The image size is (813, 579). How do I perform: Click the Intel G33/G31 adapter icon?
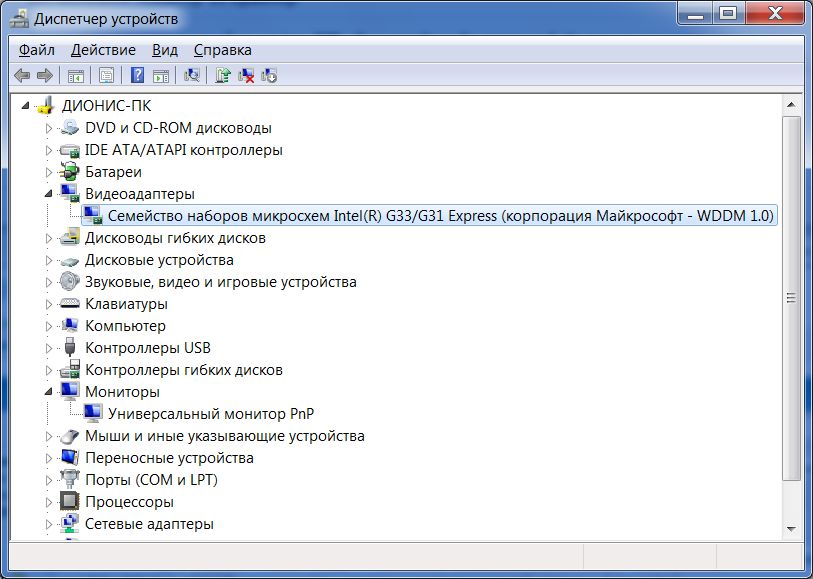(x=92, y=216)
